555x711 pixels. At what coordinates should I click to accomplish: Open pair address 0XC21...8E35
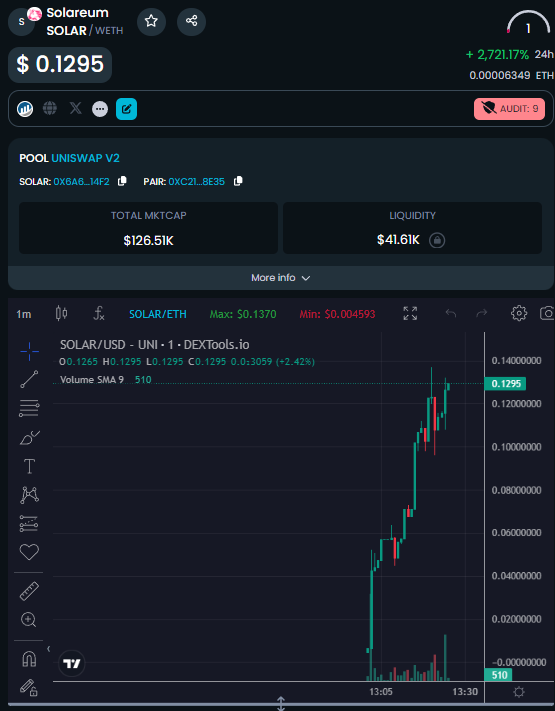click(x=196, y=182)
